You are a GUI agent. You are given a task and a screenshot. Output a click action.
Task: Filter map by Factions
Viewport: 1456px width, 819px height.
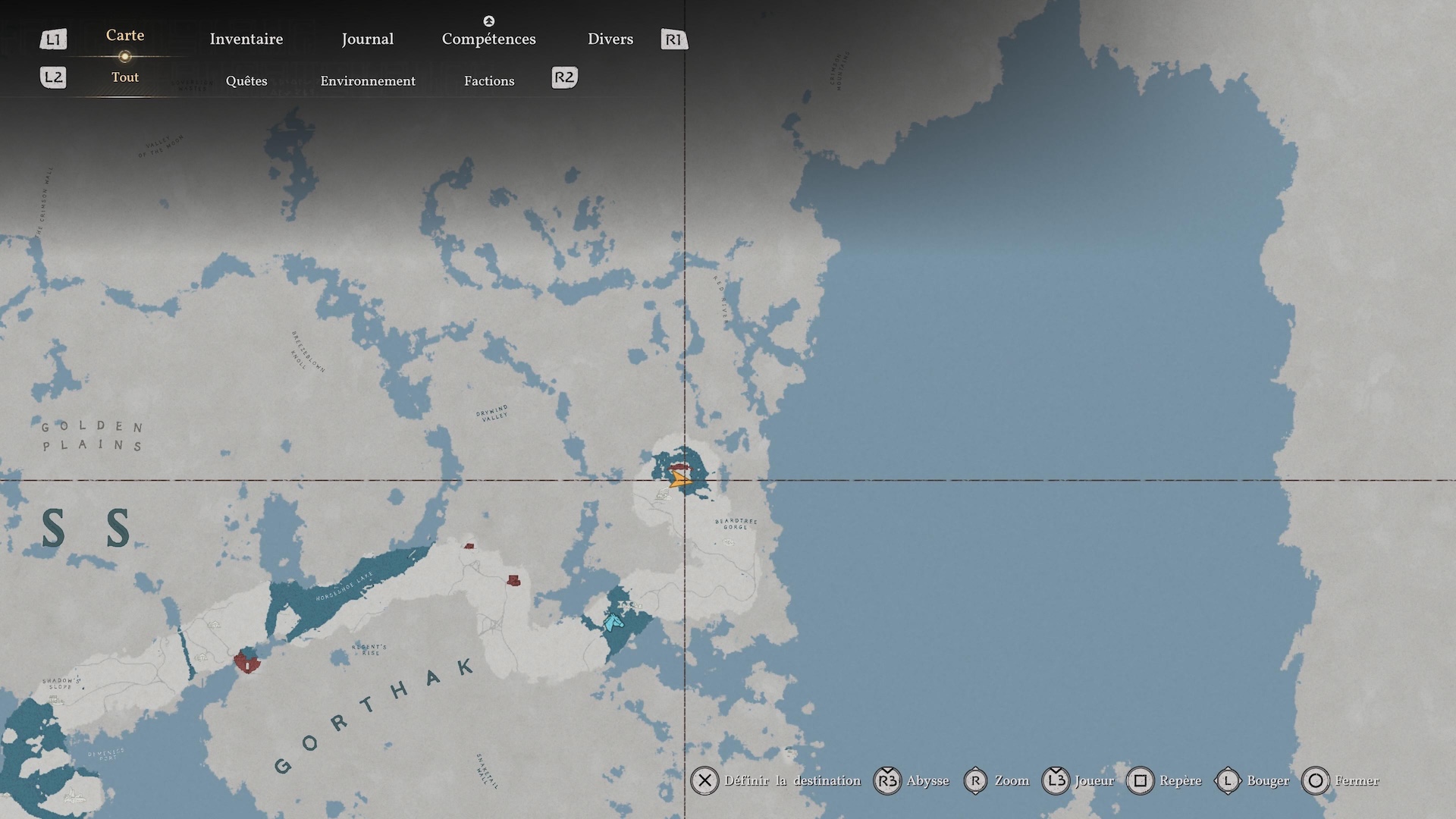[489, 81]
